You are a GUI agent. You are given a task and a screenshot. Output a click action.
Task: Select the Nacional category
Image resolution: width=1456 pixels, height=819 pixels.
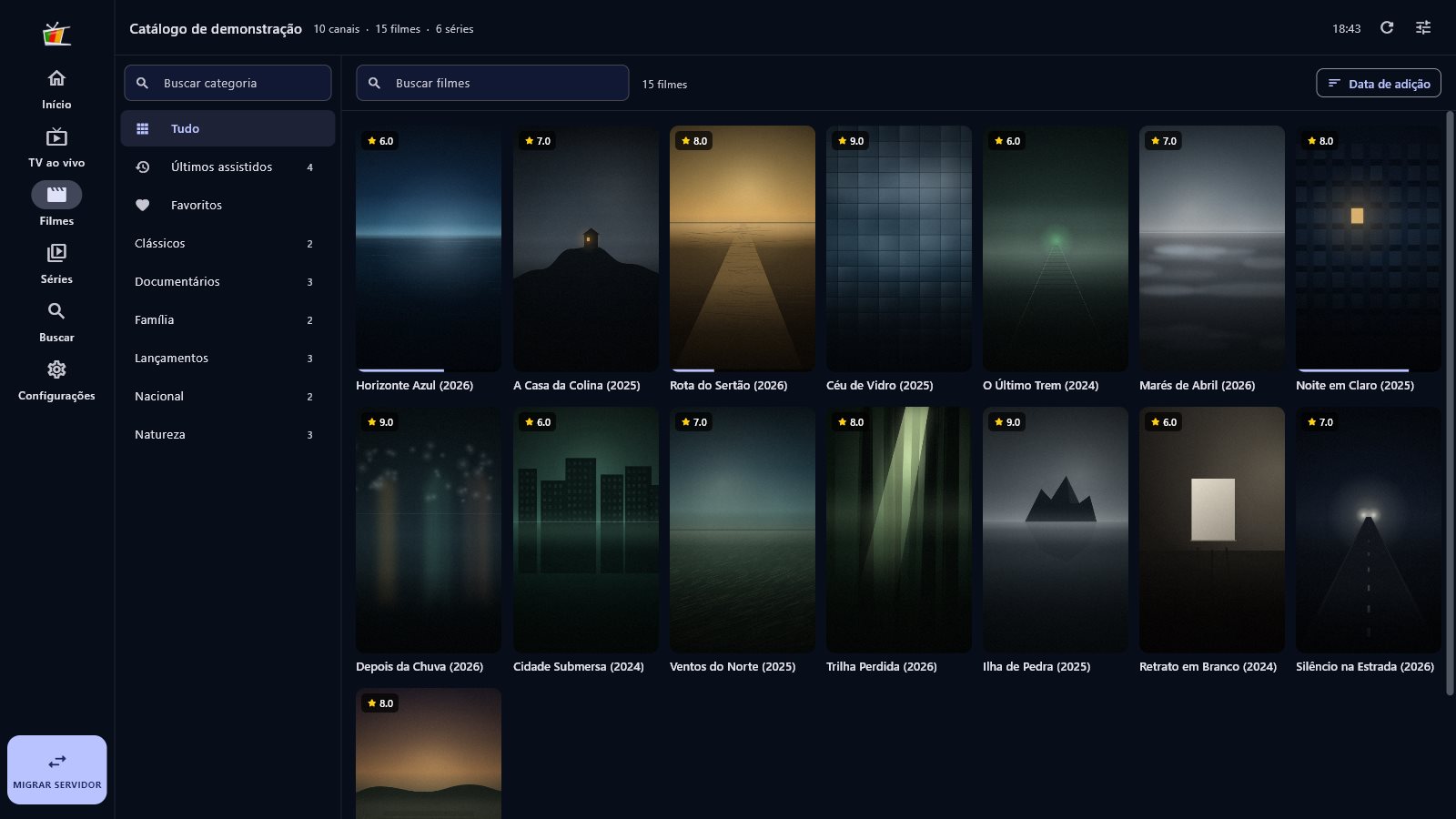[227, 396]
